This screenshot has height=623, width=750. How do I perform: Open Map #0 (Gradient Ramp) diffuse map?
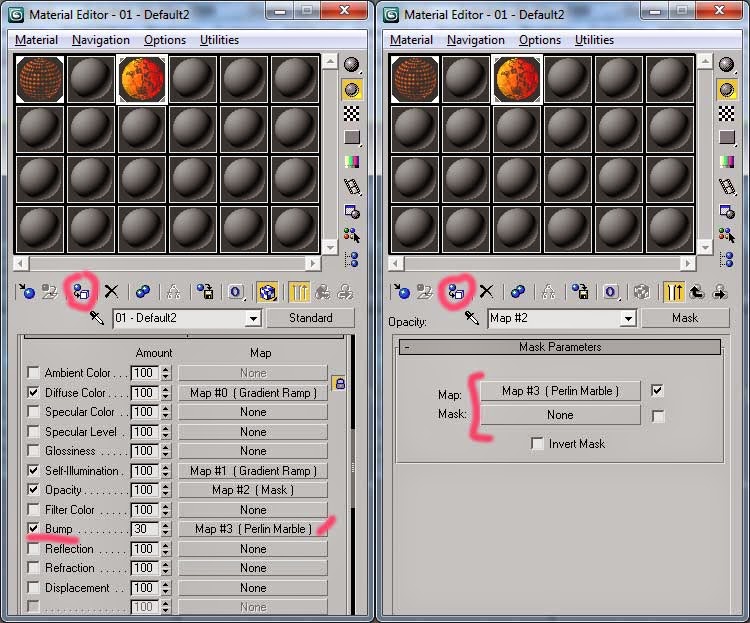pyautogui.click(x=253, y=393)
